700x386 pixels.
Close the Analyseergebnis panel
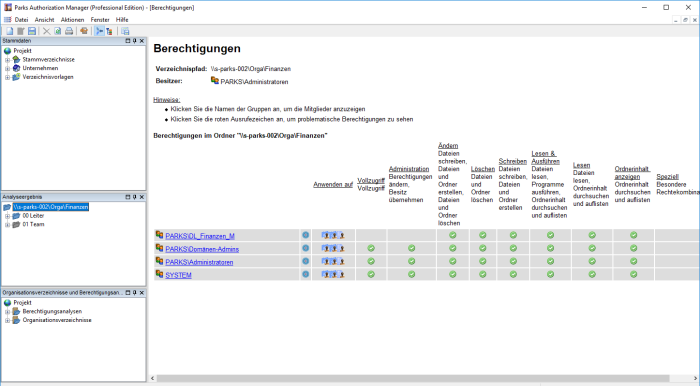tap(142, 197)
